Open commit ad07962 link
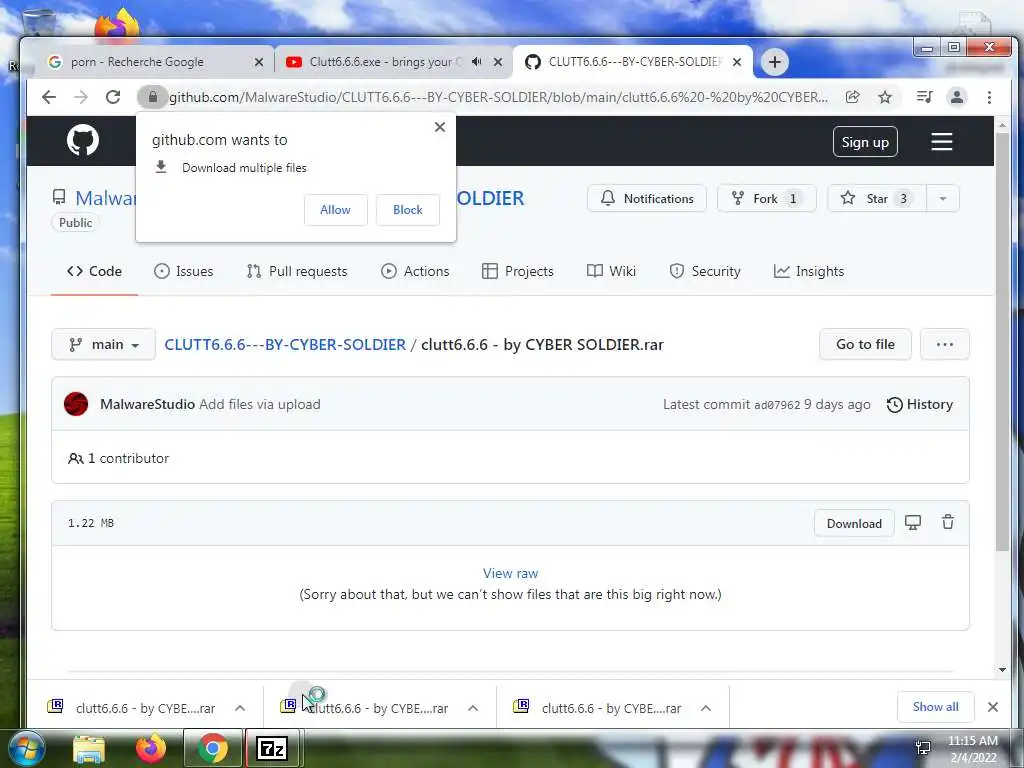 pyautogui.click(x=776, y=405)
